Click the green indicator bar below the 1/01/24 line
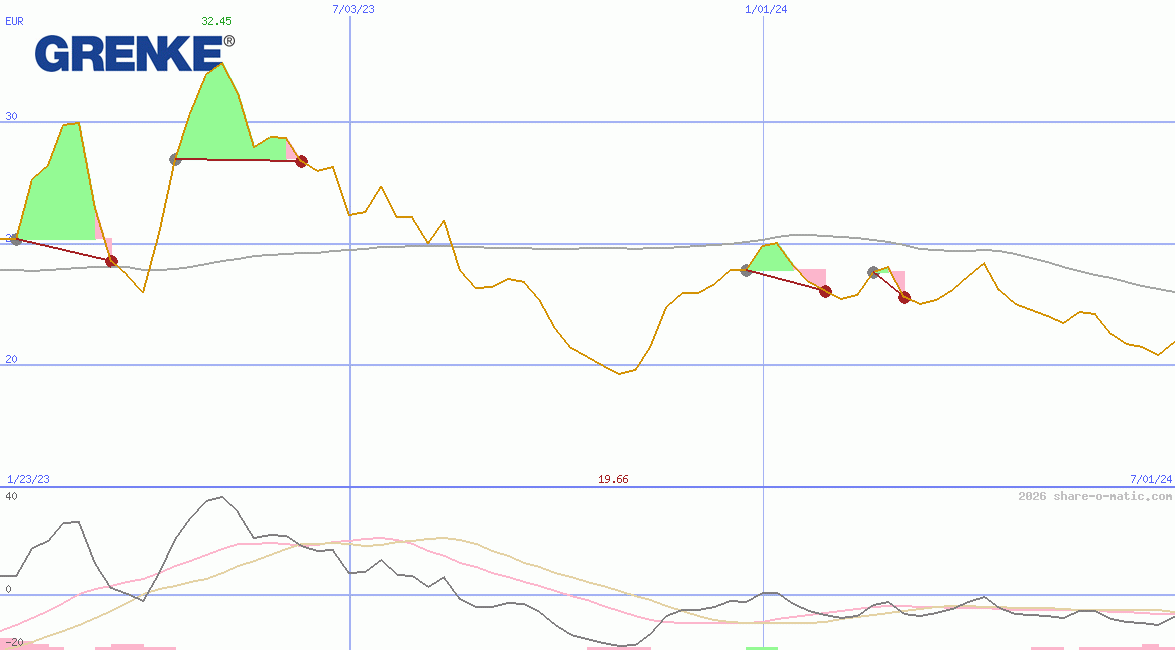This screenshot has height=650, width=1175. coord(761,647)
